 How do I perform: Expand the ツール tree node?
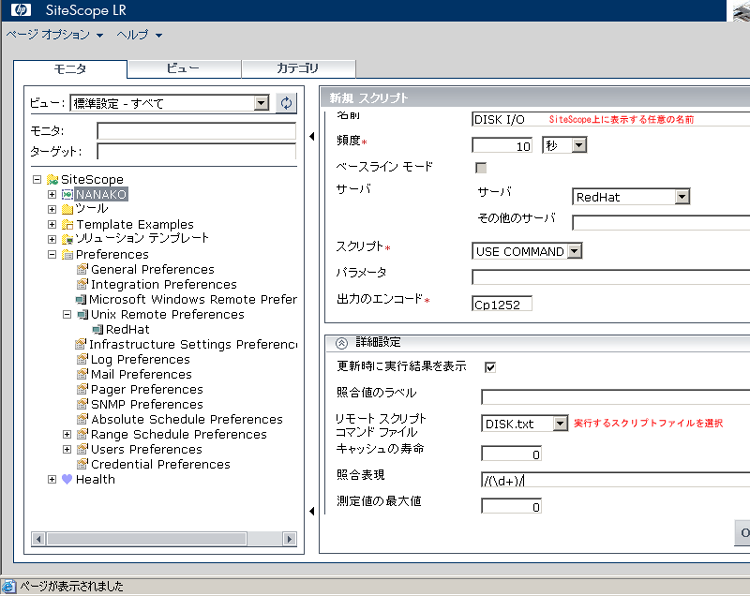click(52, 210)
